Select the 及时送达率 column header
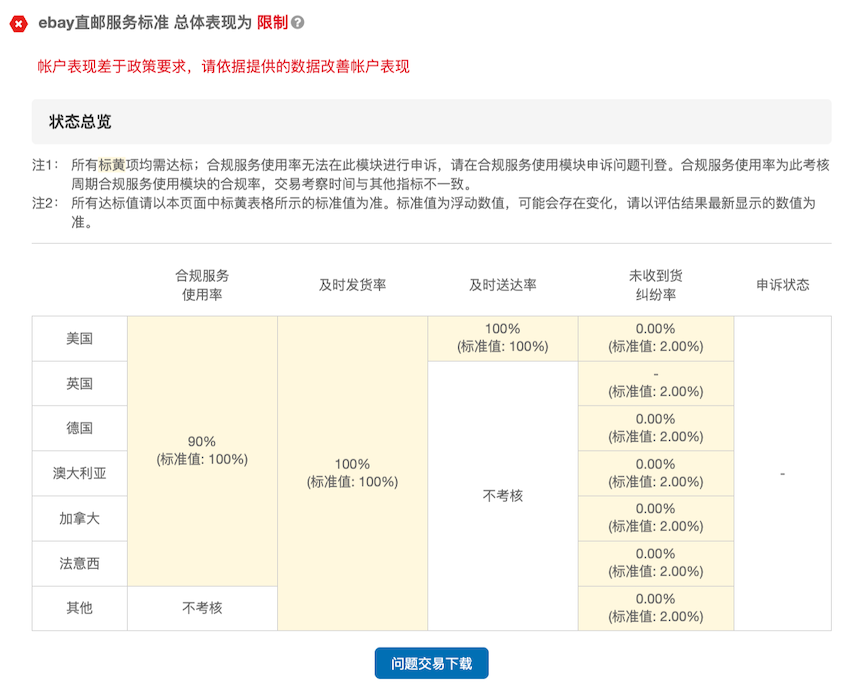This screenshot has height=687, width=841. click(502, 285)
